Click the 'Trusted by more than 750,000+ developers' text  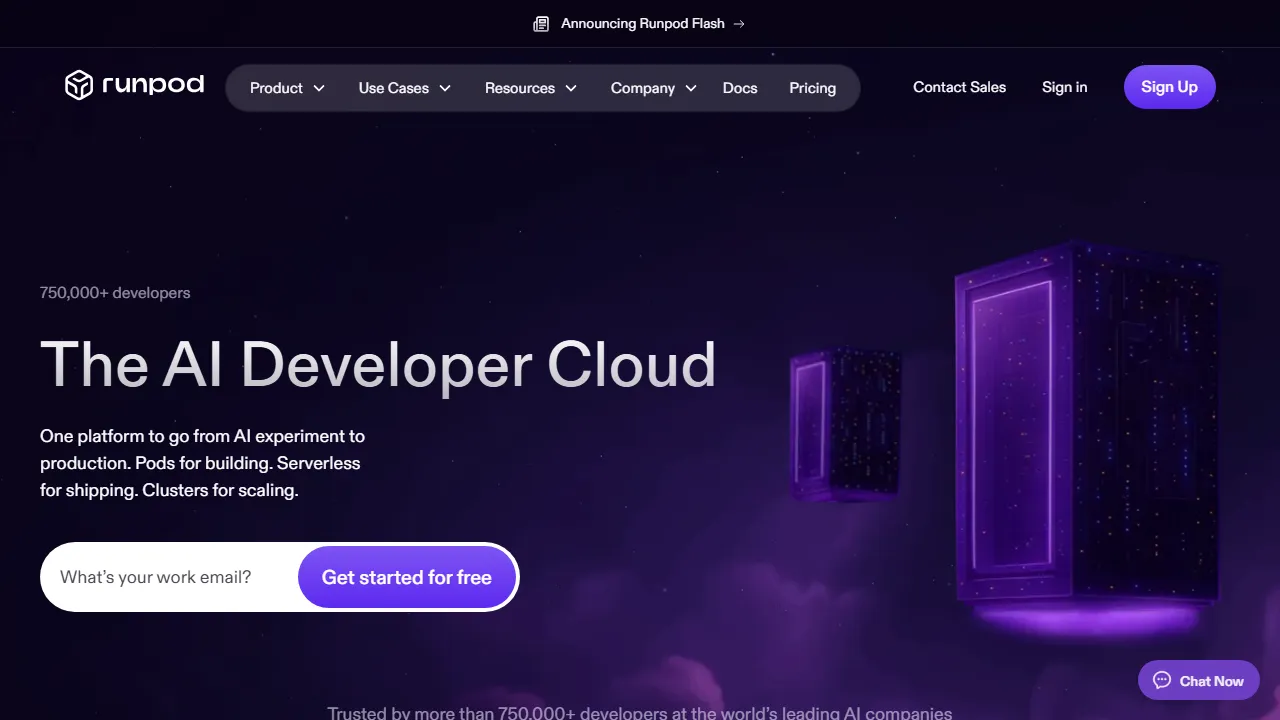pyautogui.click(x=640, y=713)
